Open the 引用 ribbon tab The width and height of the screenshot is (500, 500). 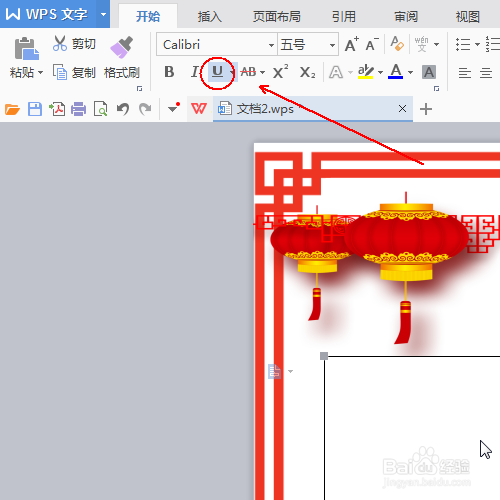coord(344,16)
